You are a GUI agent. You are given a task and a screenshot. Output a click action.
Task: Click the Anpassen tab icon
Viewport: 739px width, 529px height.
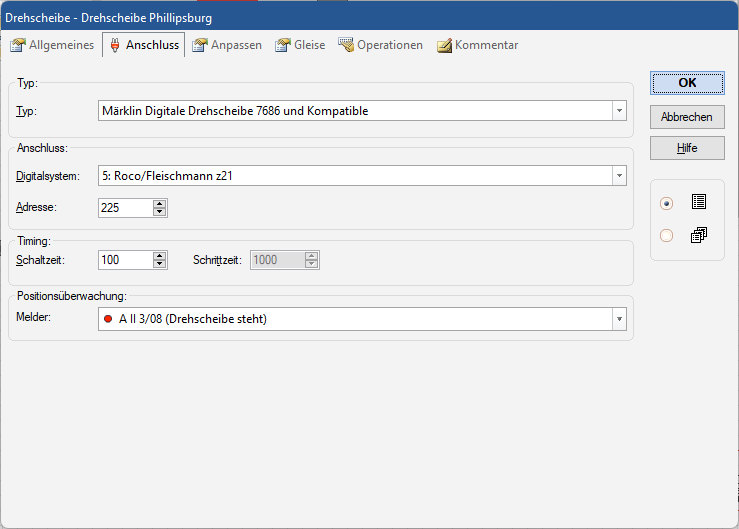click(200, 45)
